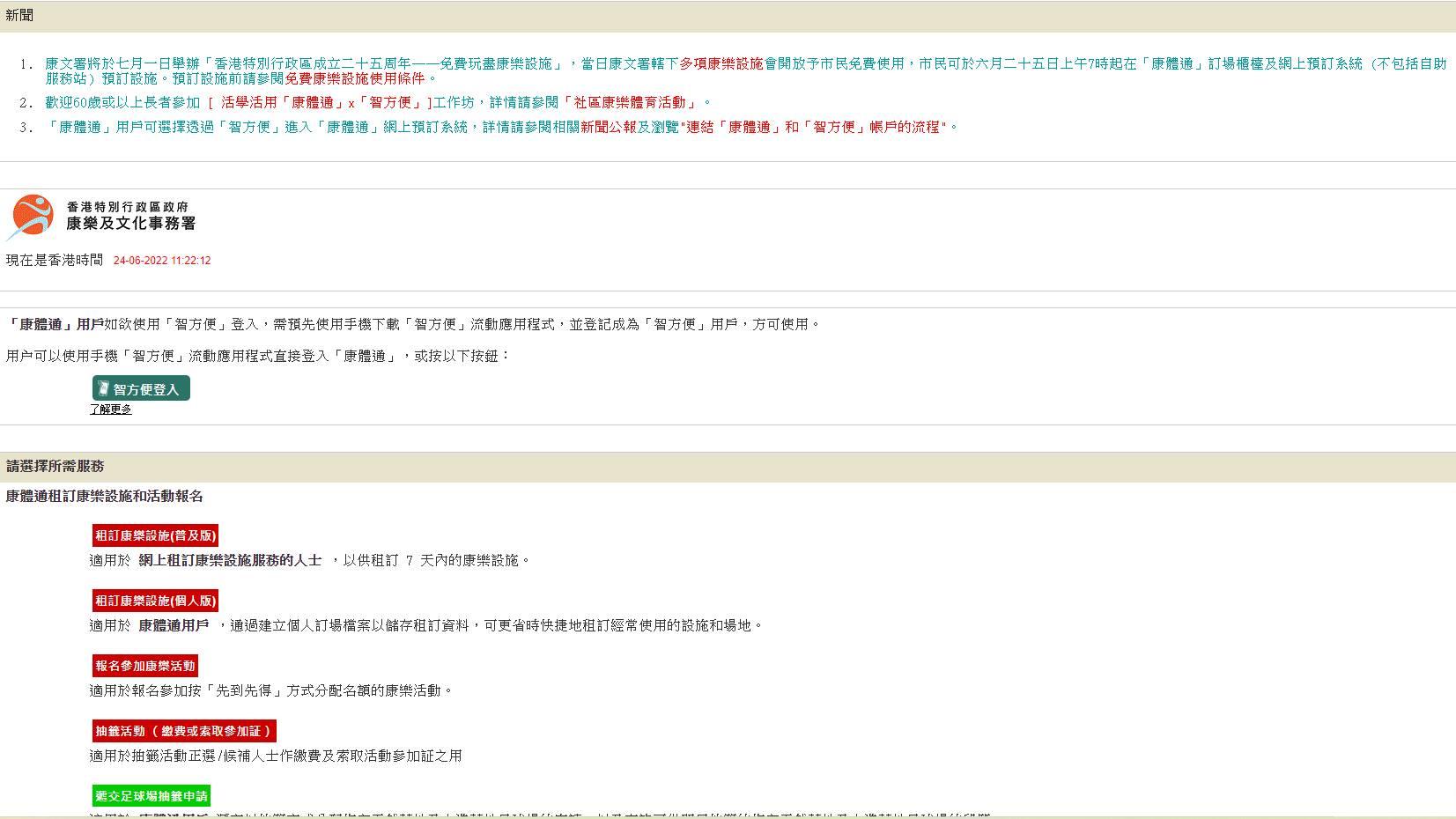Viewport: 1456px width, 819px height.
Task: Open the 了解更多 link
Action: click(x=111, y=409)
